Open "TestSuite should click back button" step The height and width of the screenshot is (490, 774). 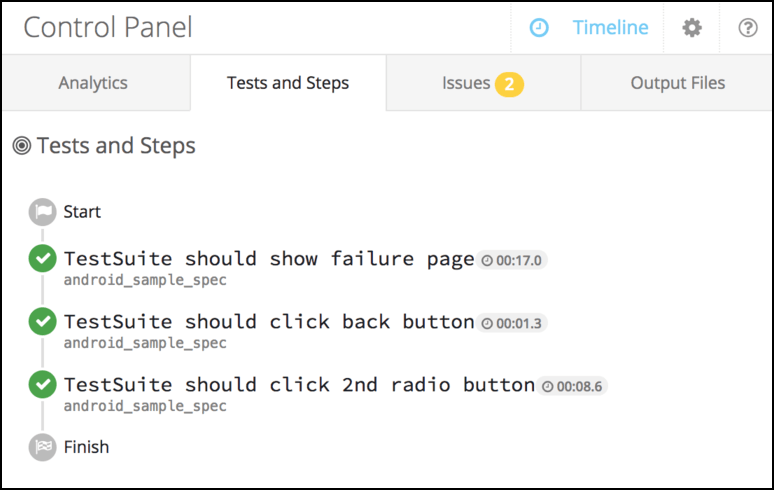pos(269,322)
